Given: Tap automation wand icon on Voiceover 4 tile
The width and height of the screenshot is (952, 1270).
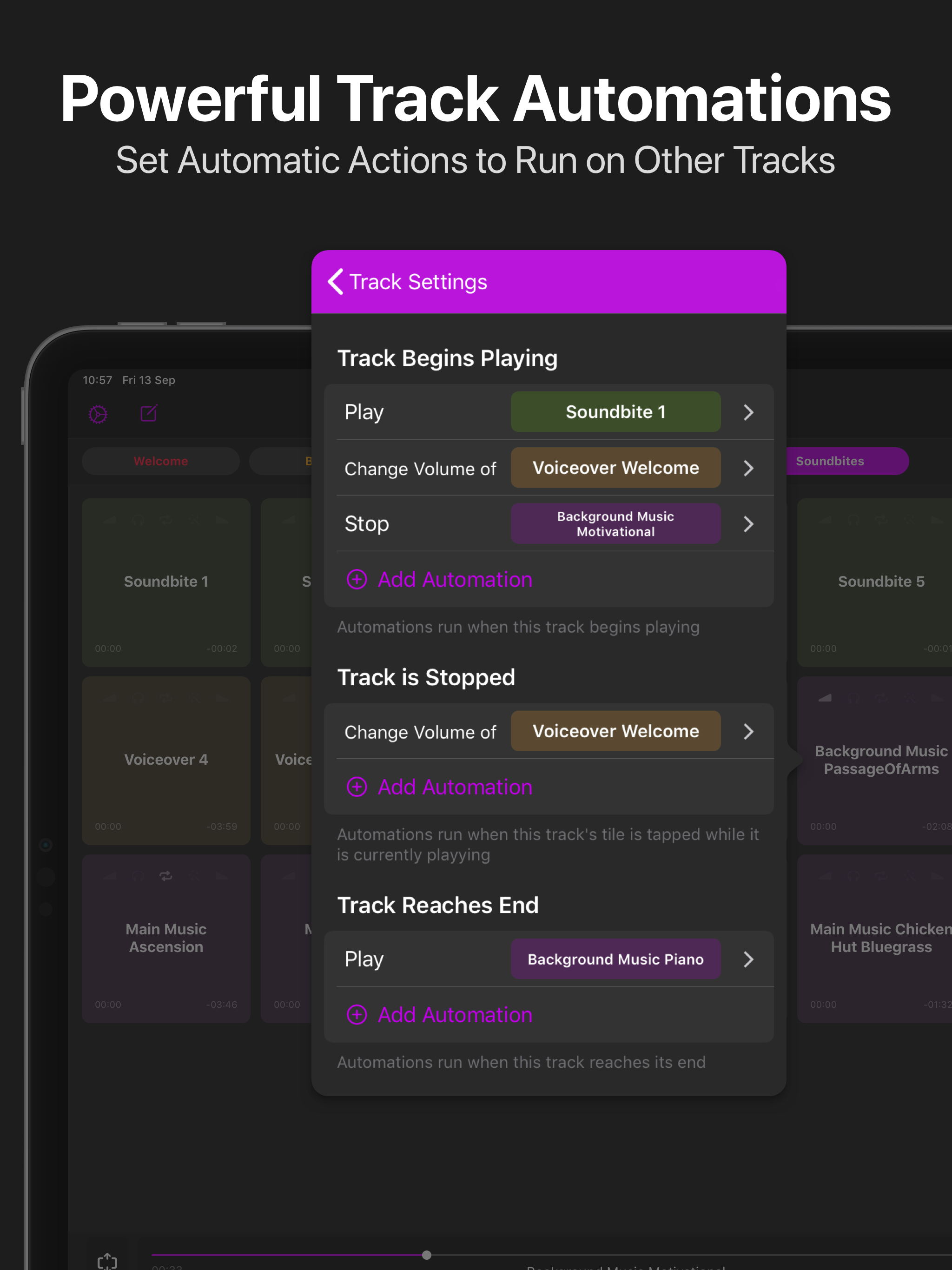Looking at the screenshot, I should [x=195, y=698].
